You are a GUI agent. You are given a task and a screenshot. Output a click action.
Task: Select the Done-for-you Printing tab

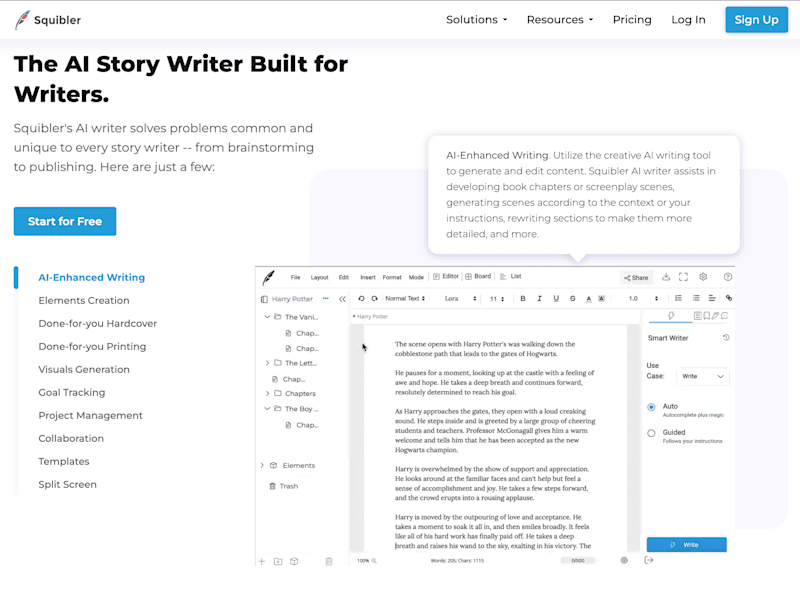point(92,346)
